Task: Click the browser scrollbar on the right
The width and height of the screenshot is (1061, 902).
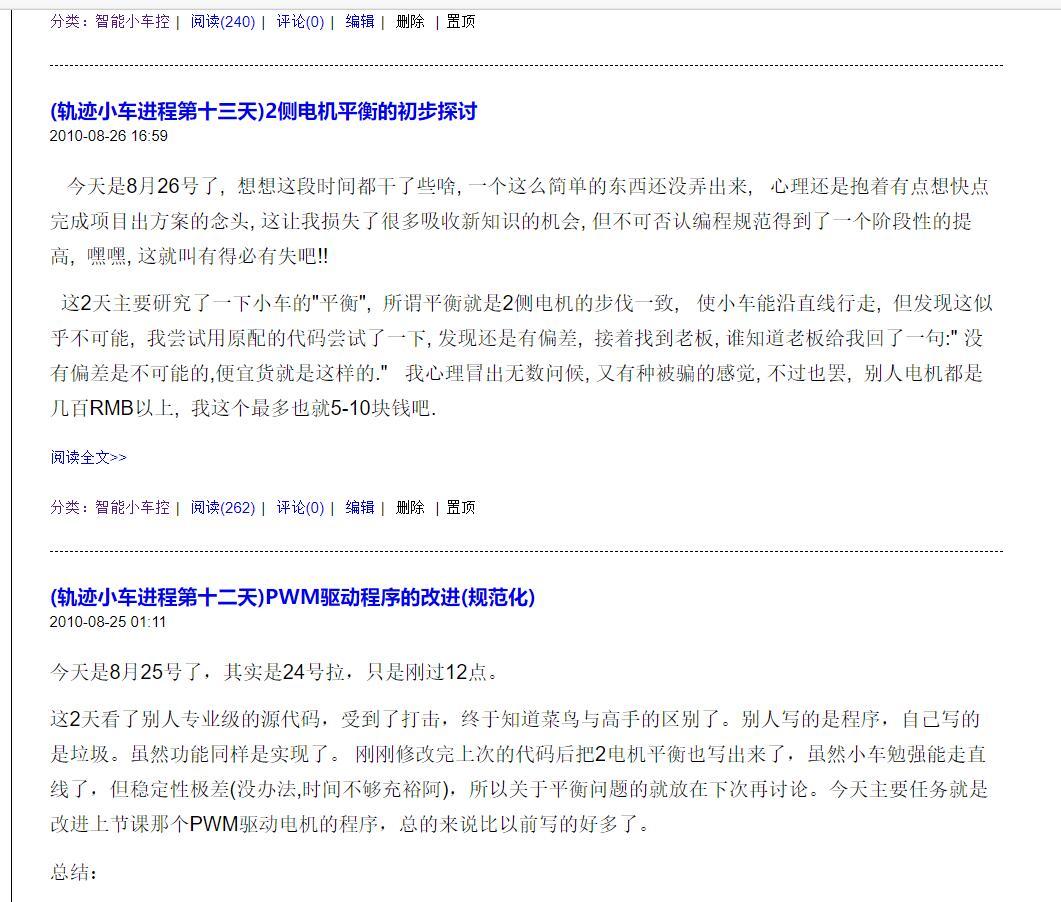Action: coord(1053,450)
